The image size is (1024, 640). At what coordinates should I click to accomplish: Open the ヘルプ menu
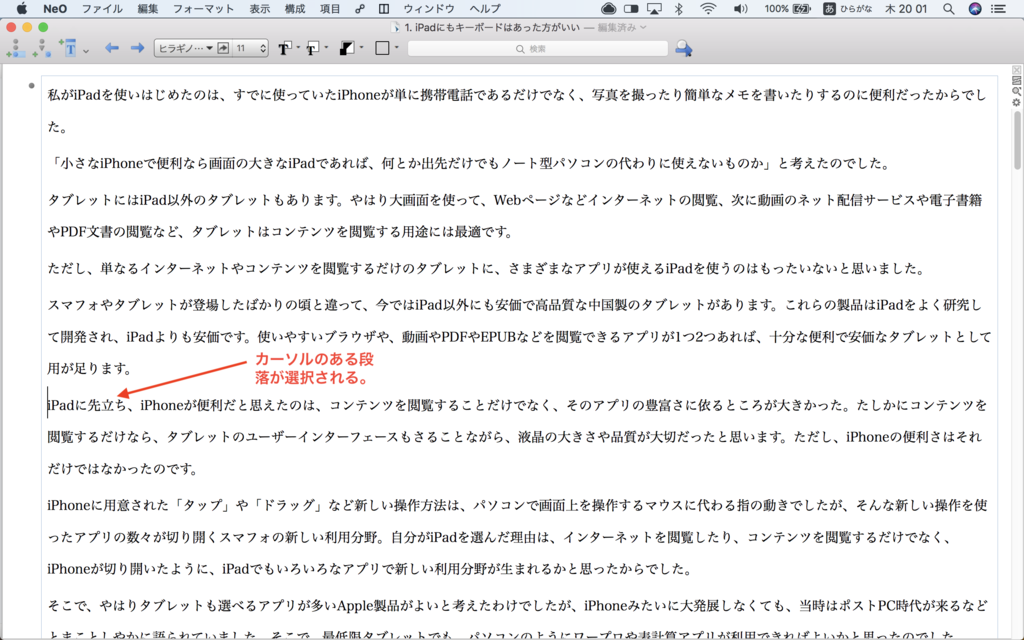coord(485,8)
